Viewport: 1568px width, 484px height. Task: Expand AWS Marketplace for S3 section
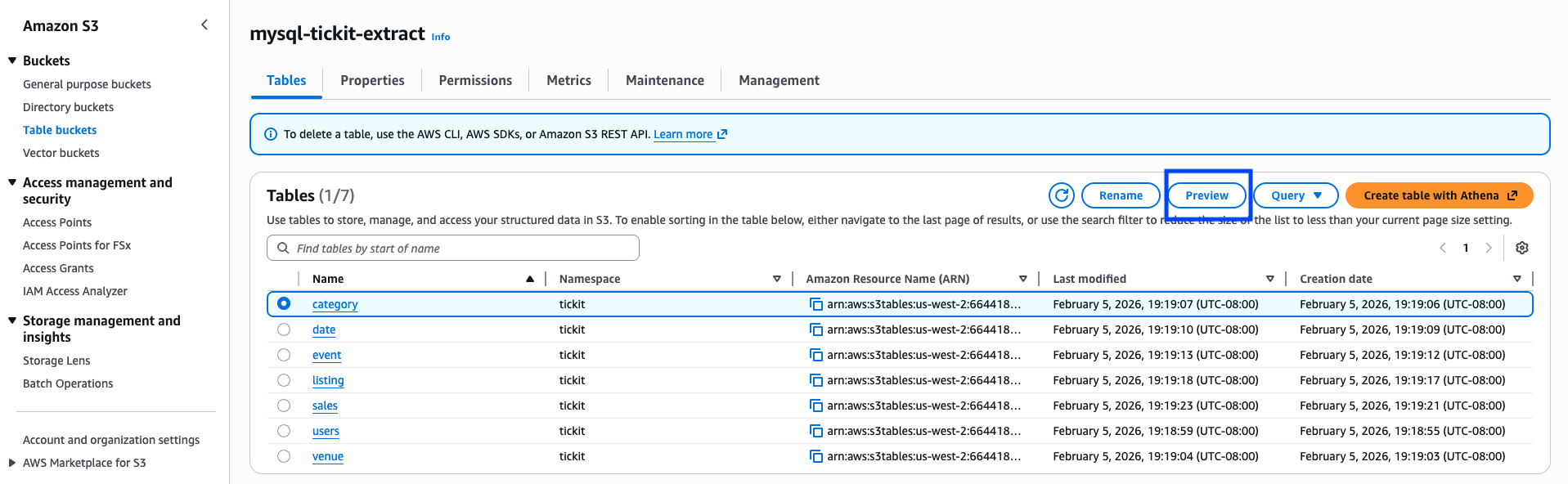(x=12, y=463)
